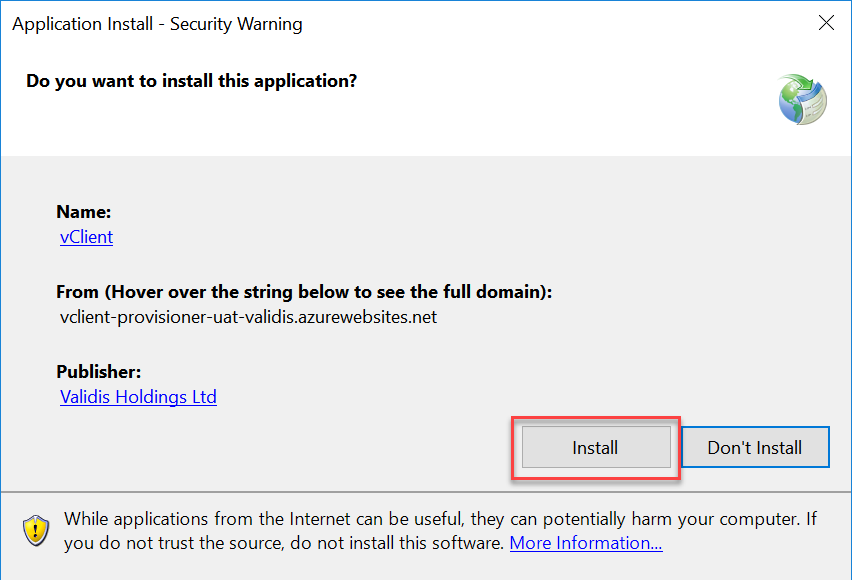Follow the More Information link

pyautogui.click(x=585, y=543)
